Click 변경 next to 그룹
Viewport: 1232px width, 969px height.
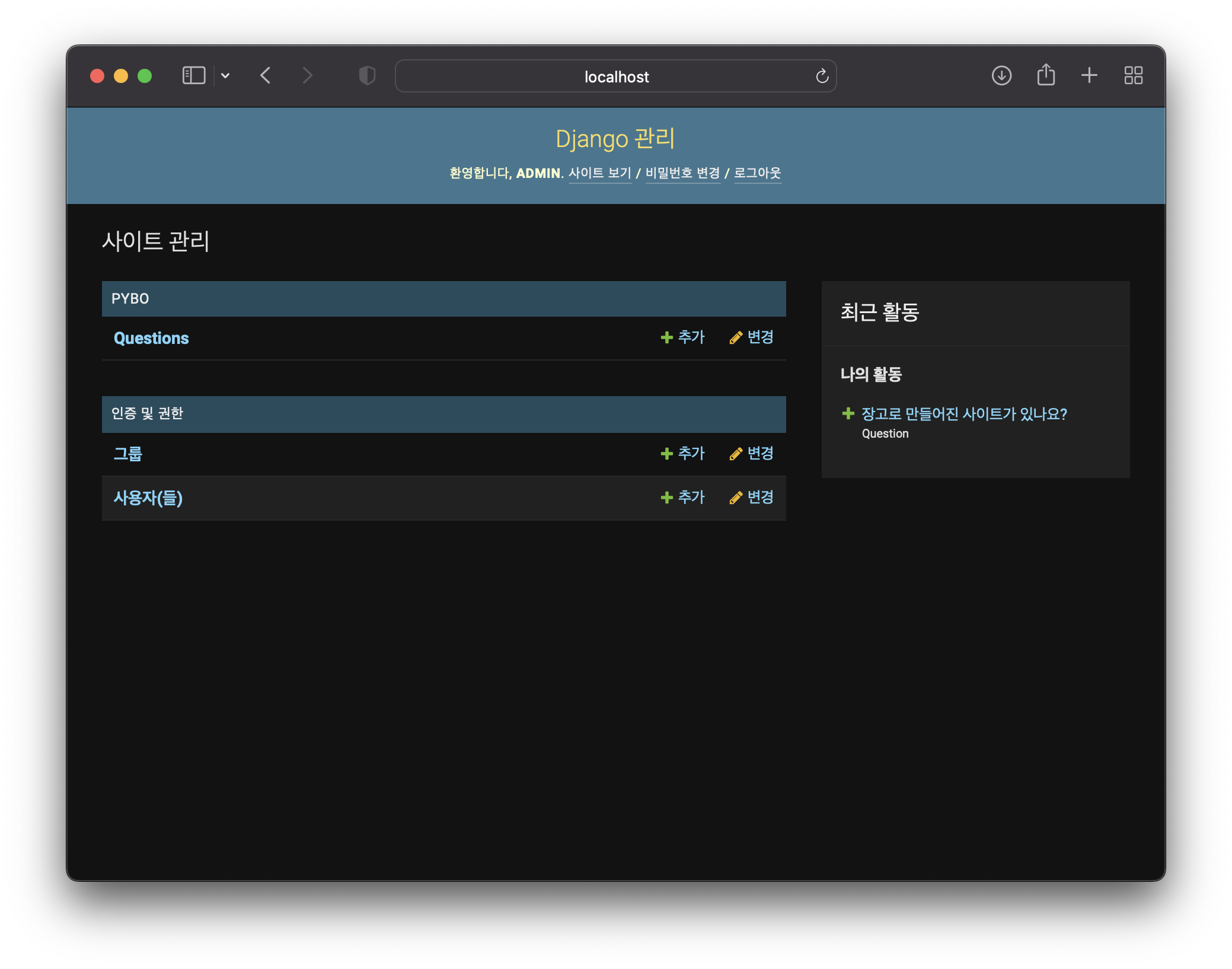pyautogui.click(x=752, y=454)
